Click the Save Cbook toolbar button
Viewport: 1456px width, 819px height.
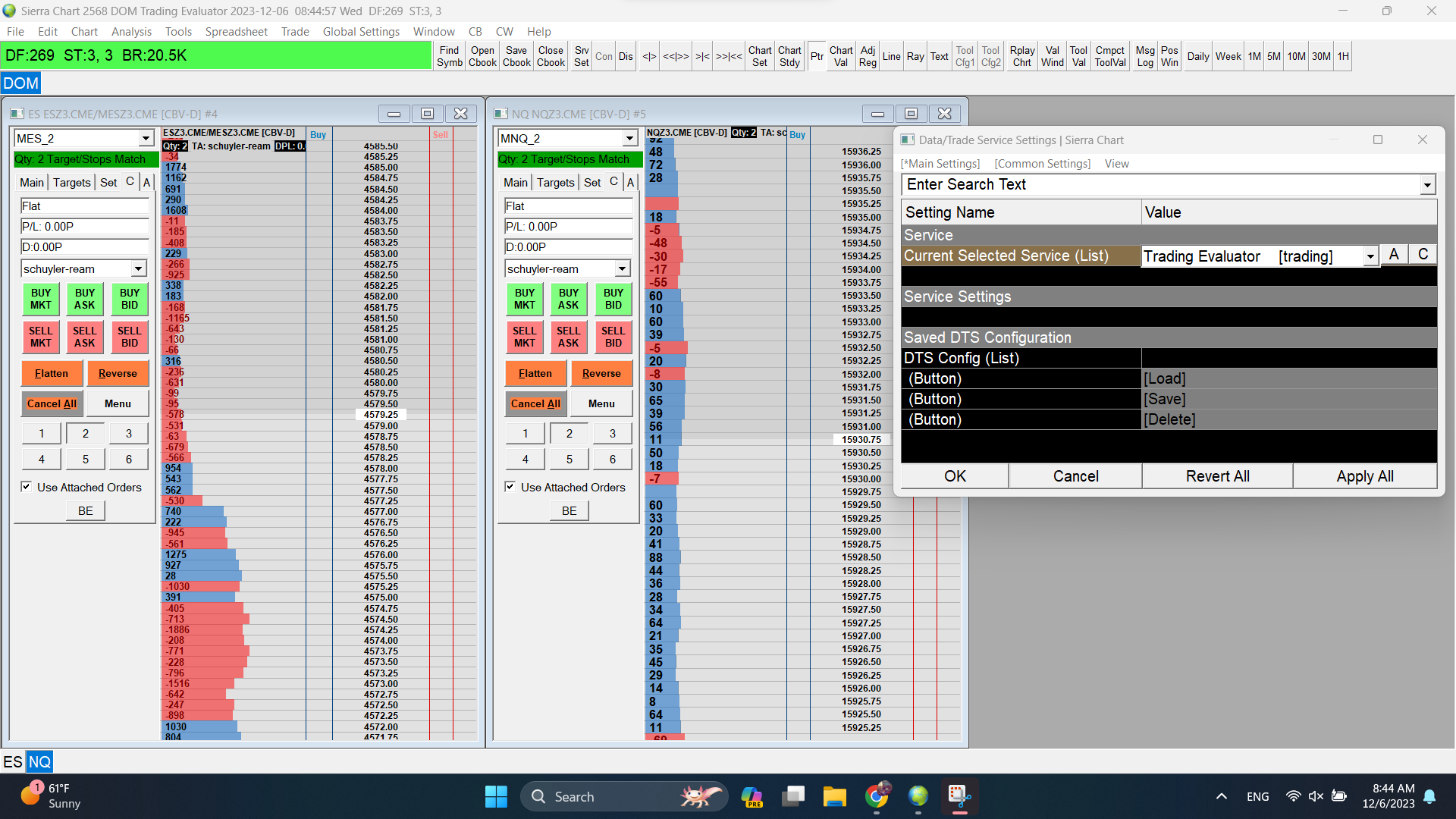click(x=516, y=56)
